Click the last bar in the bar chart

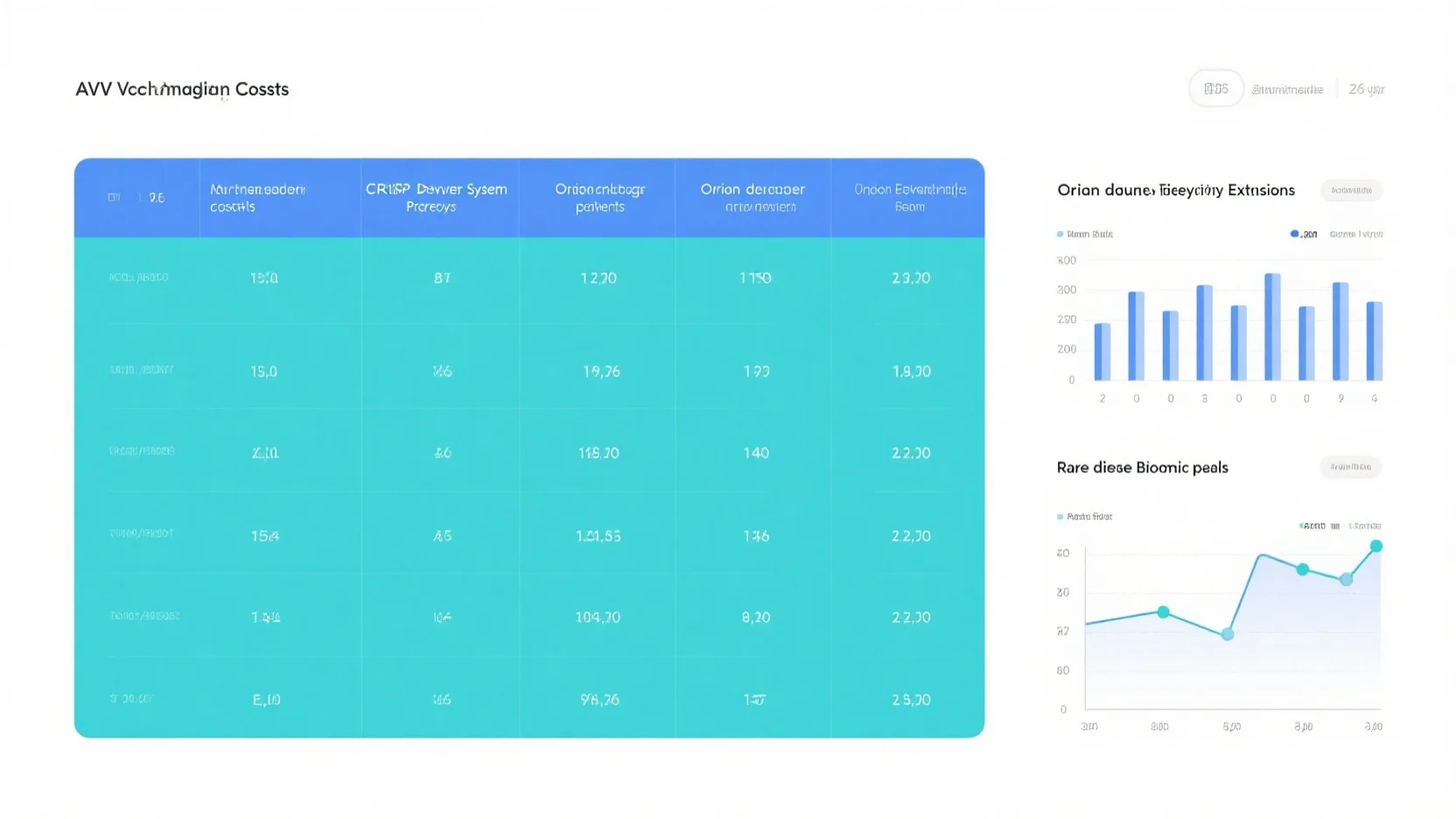coord(1374,340)
